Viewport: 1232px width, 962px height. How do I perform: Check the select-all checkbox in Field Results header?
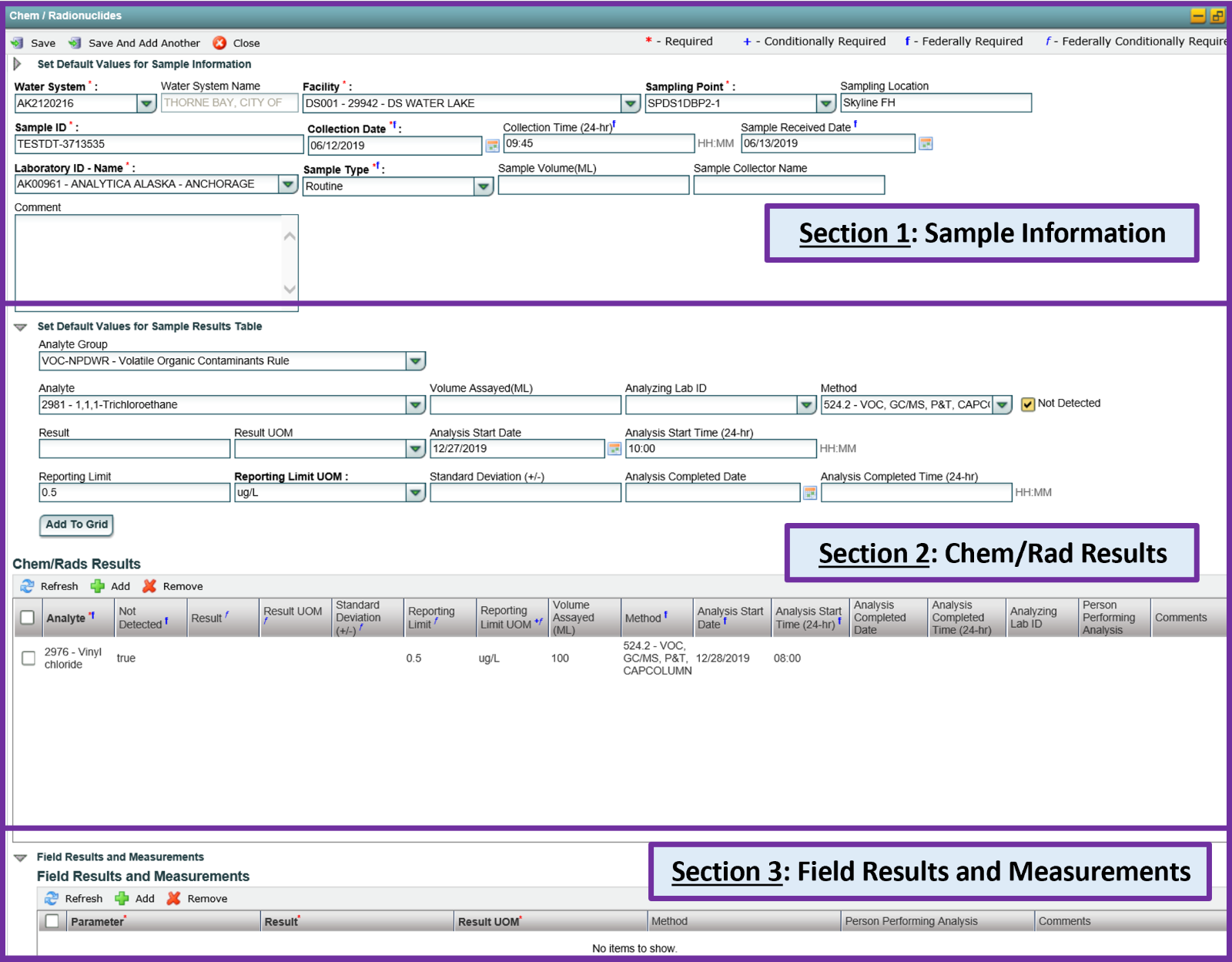click(52, 921)
